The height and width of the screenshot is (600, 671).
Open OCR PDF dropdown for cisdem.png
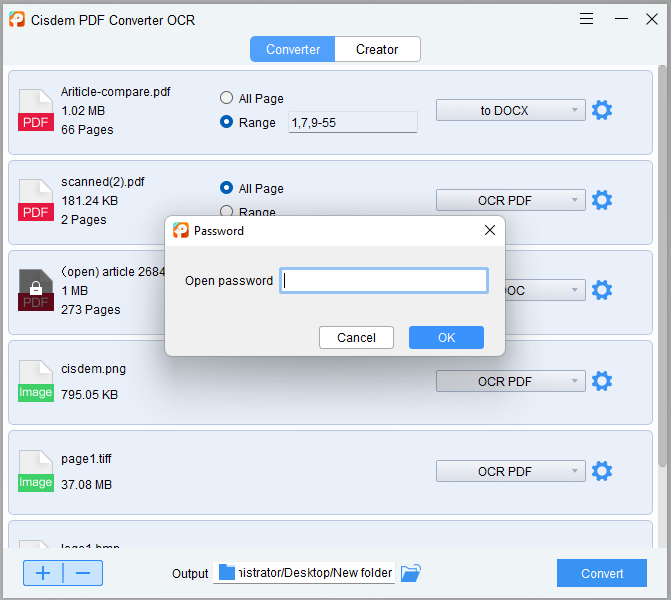point(511,381)
